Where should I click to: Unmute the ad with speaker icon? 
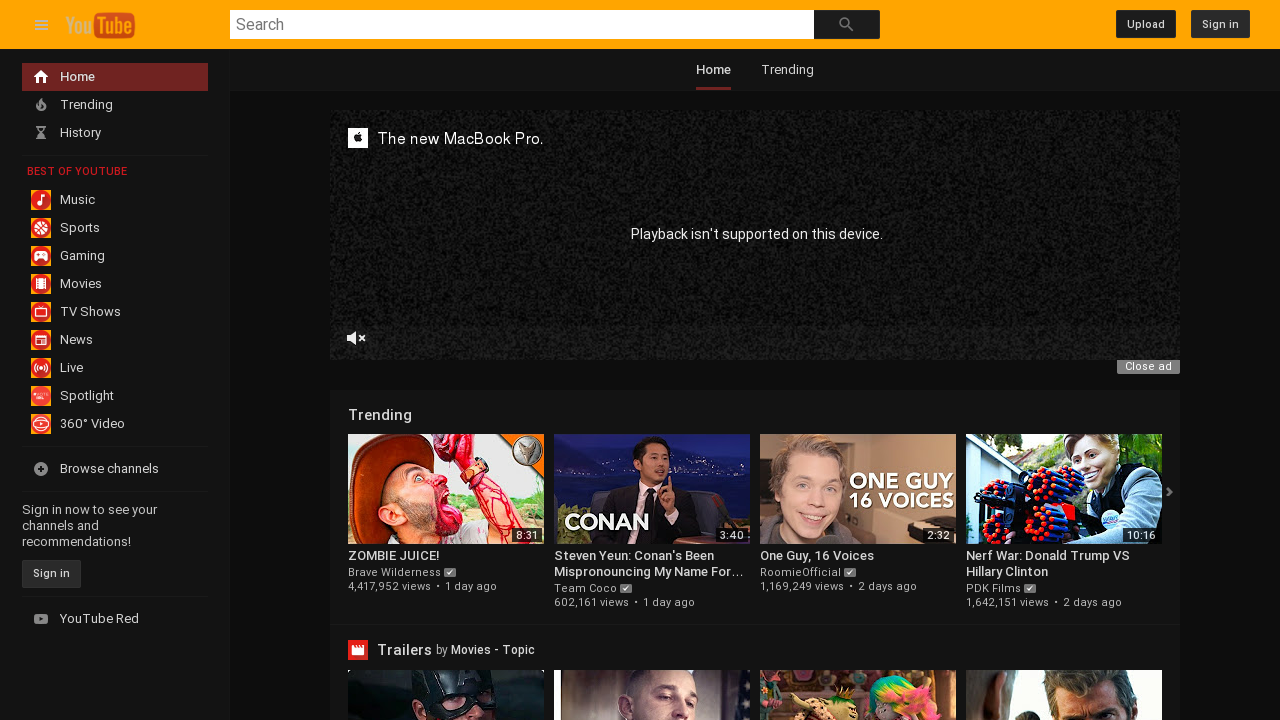tap(356, 338)
